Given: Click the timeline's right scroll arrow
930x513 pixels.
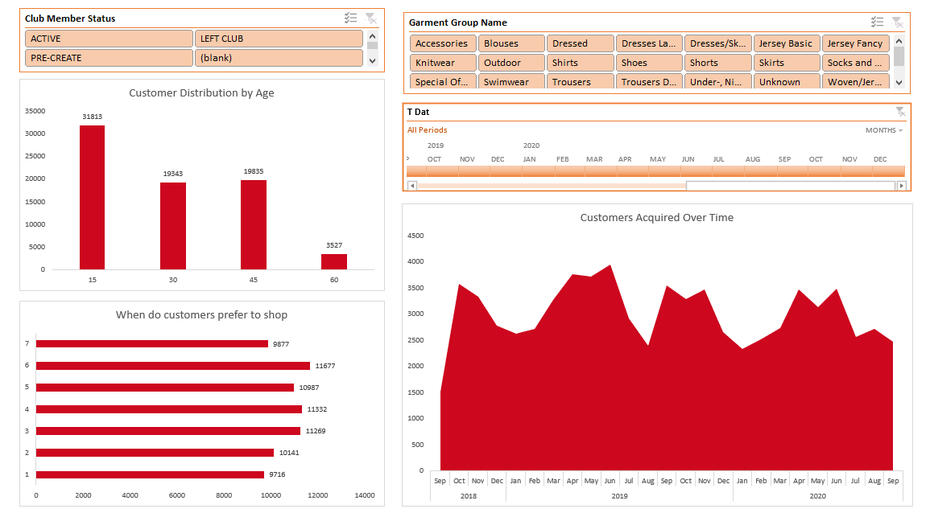Looking at the screenshot, I should point(903,185).
